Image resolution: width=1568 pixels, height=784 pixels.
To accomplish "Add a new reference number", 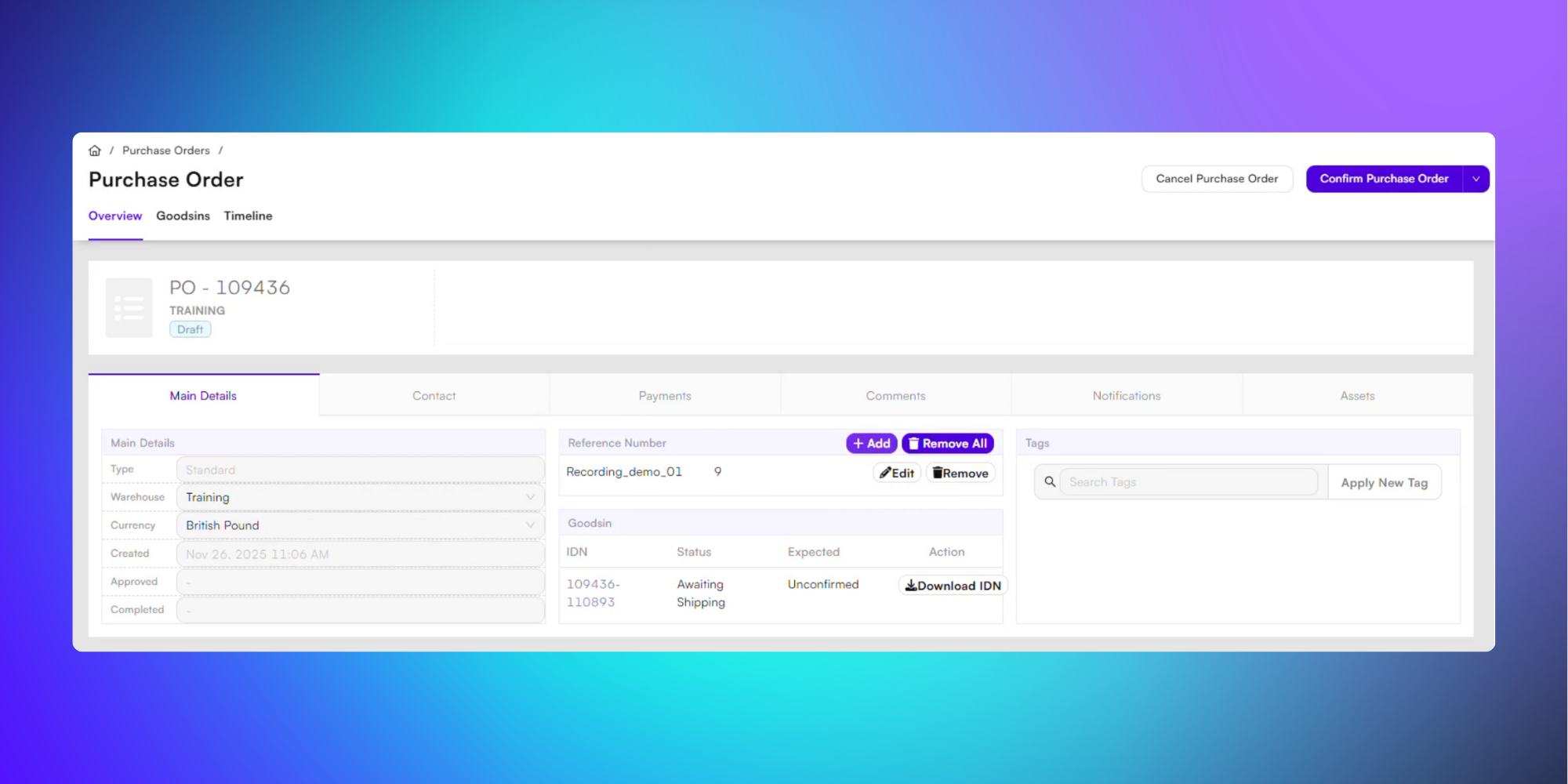I will coord(872,444).
